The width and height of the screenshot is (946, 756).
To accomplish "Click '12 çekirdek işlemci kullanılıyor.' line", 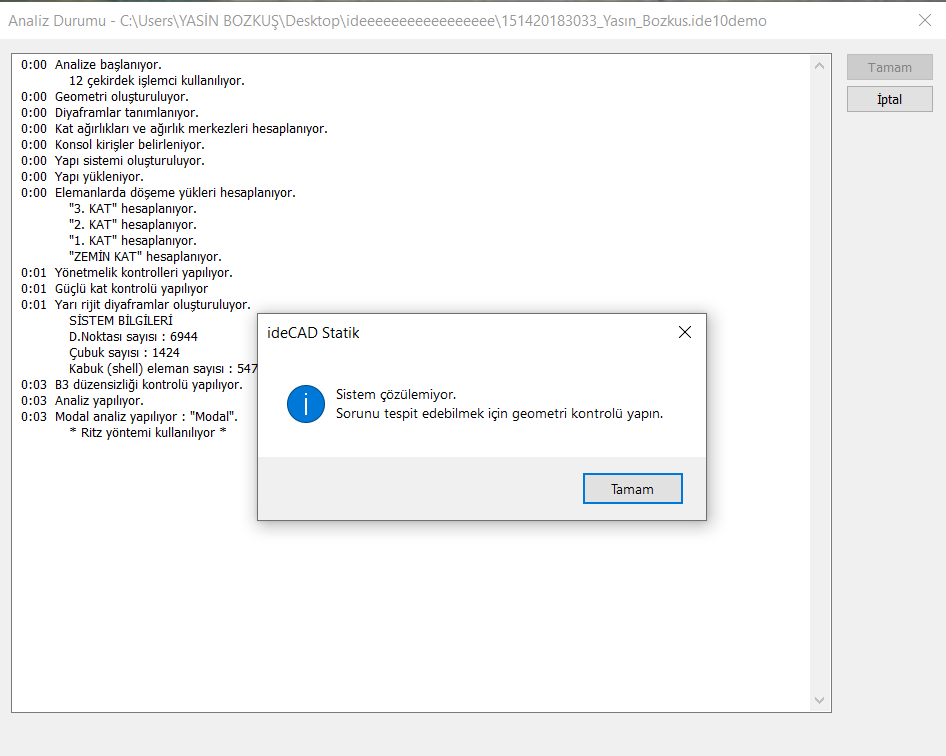I will [157, 81].
